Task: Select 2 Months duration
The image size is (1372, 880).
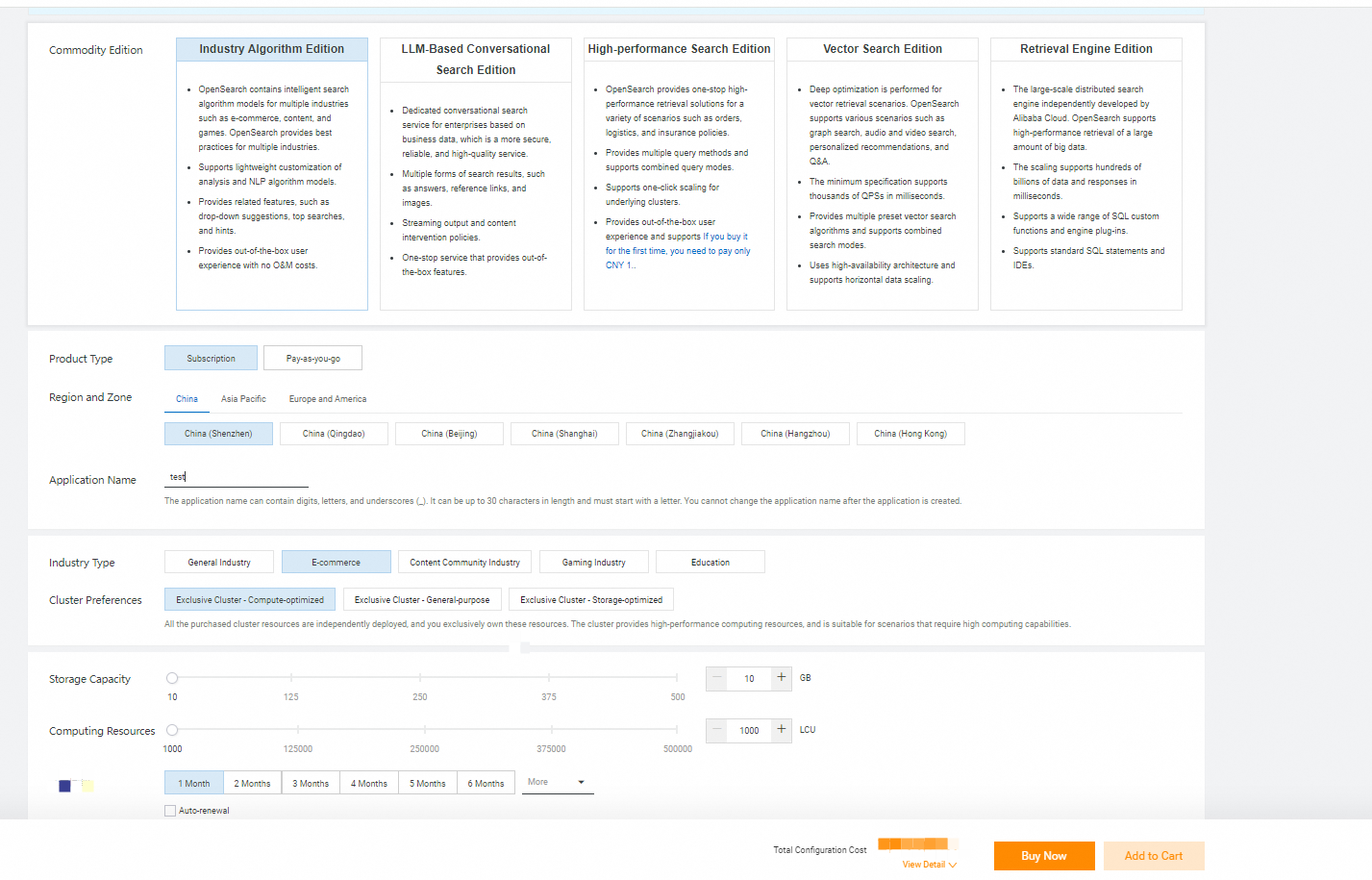Action: [253, 783]
